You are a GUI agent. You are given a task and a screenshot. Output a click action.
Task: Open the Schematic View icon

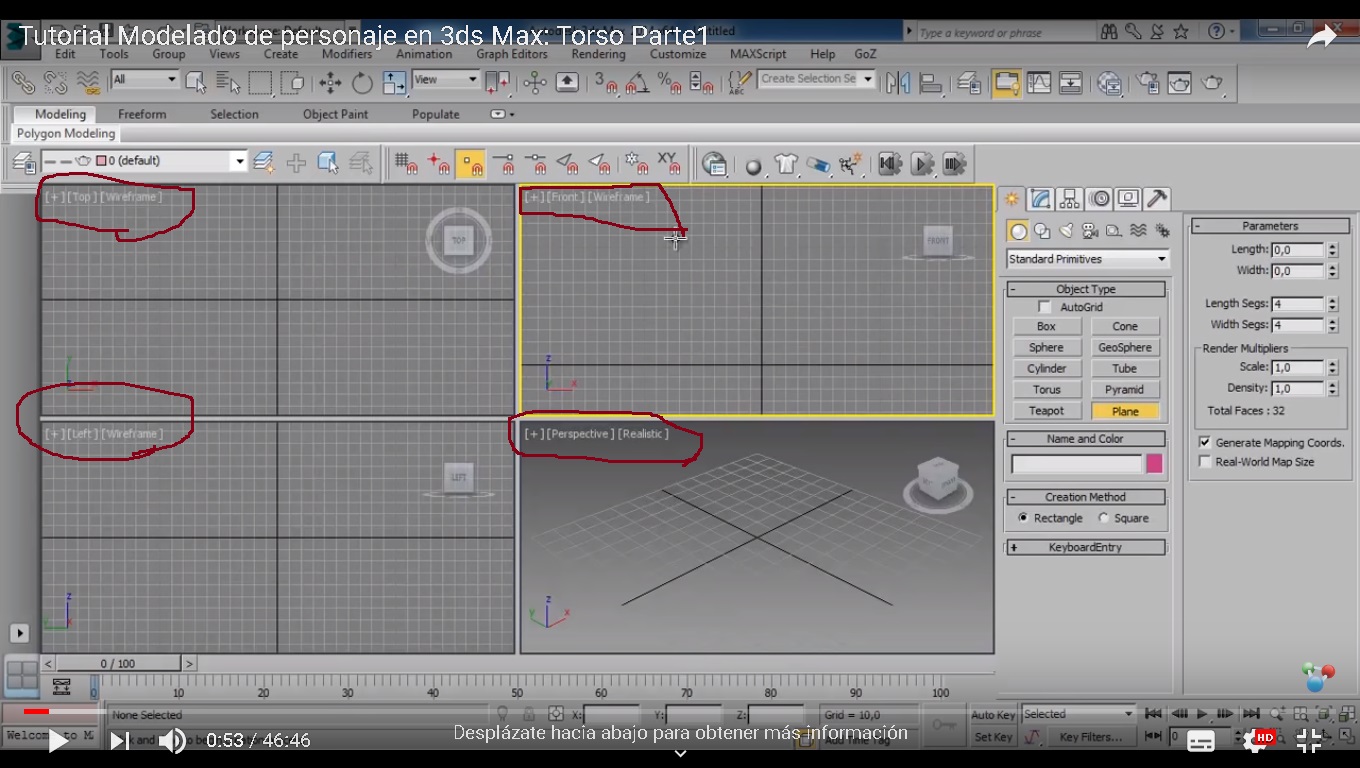pos(1071,81)
